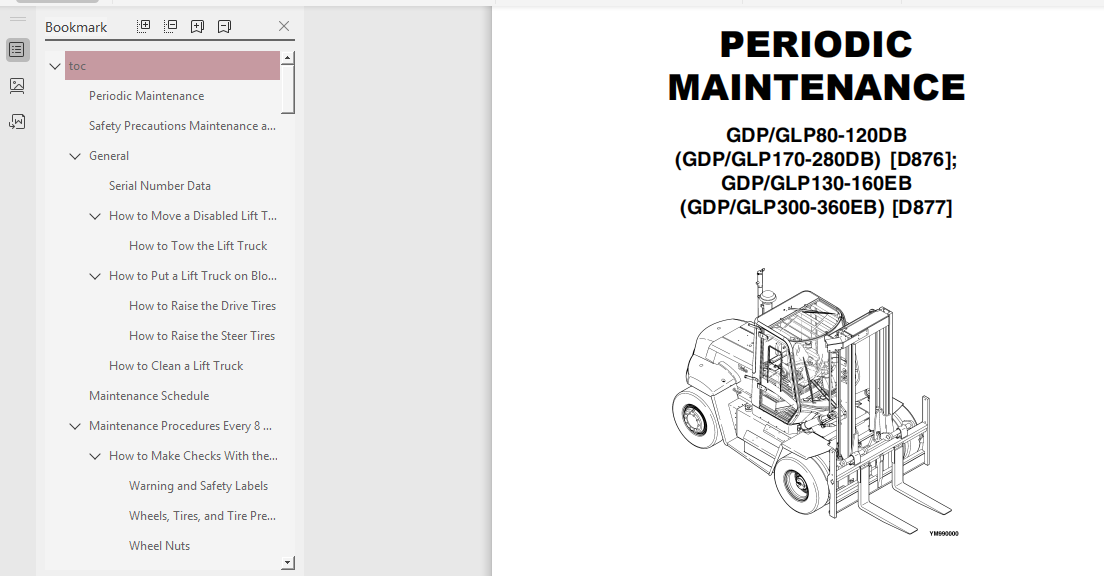Collapse the General bookmark group
Viewport: 1104px width, 576px height.
point(75,156)
